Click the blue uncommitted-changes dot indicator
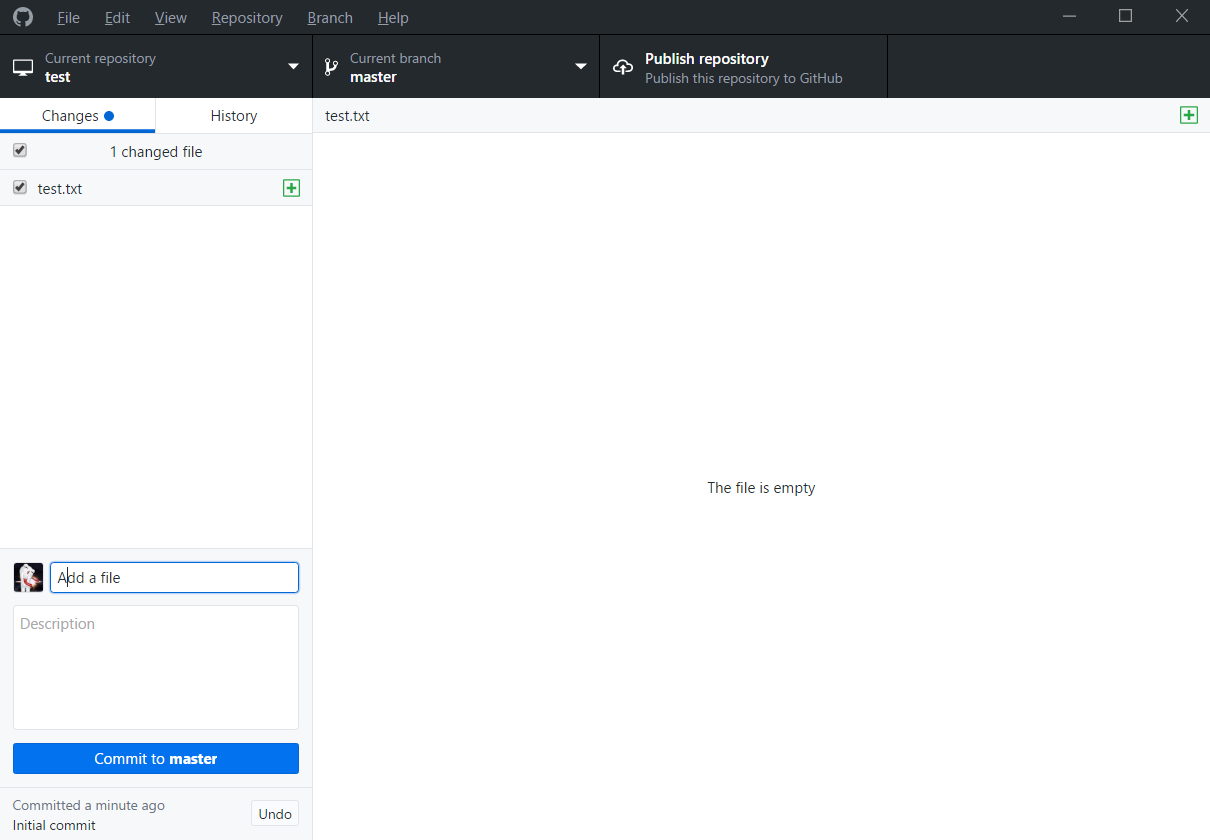Viewport: 1210px width, 840px height. pyautogui.click(x=109, y=116)
